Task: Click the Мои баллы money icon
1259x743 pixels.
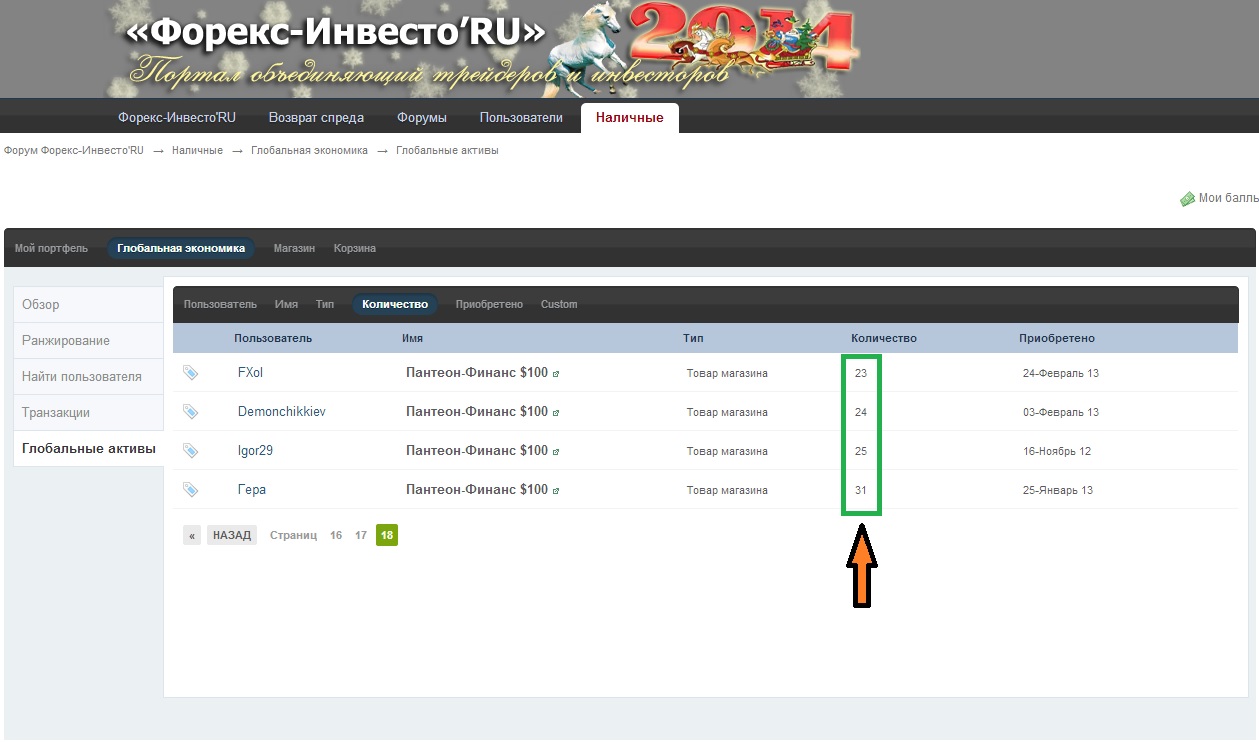Action: (1187, 199)
